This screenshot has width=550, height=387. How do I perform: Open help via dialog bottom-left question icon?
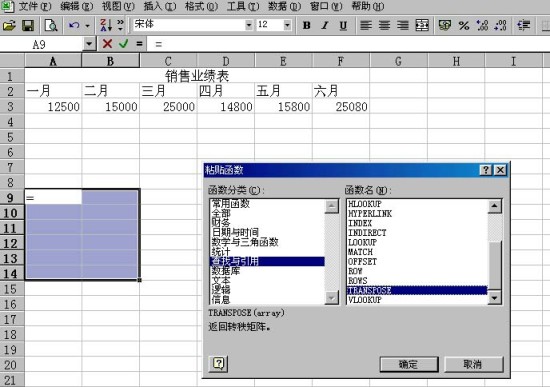[x=219, y=364]
